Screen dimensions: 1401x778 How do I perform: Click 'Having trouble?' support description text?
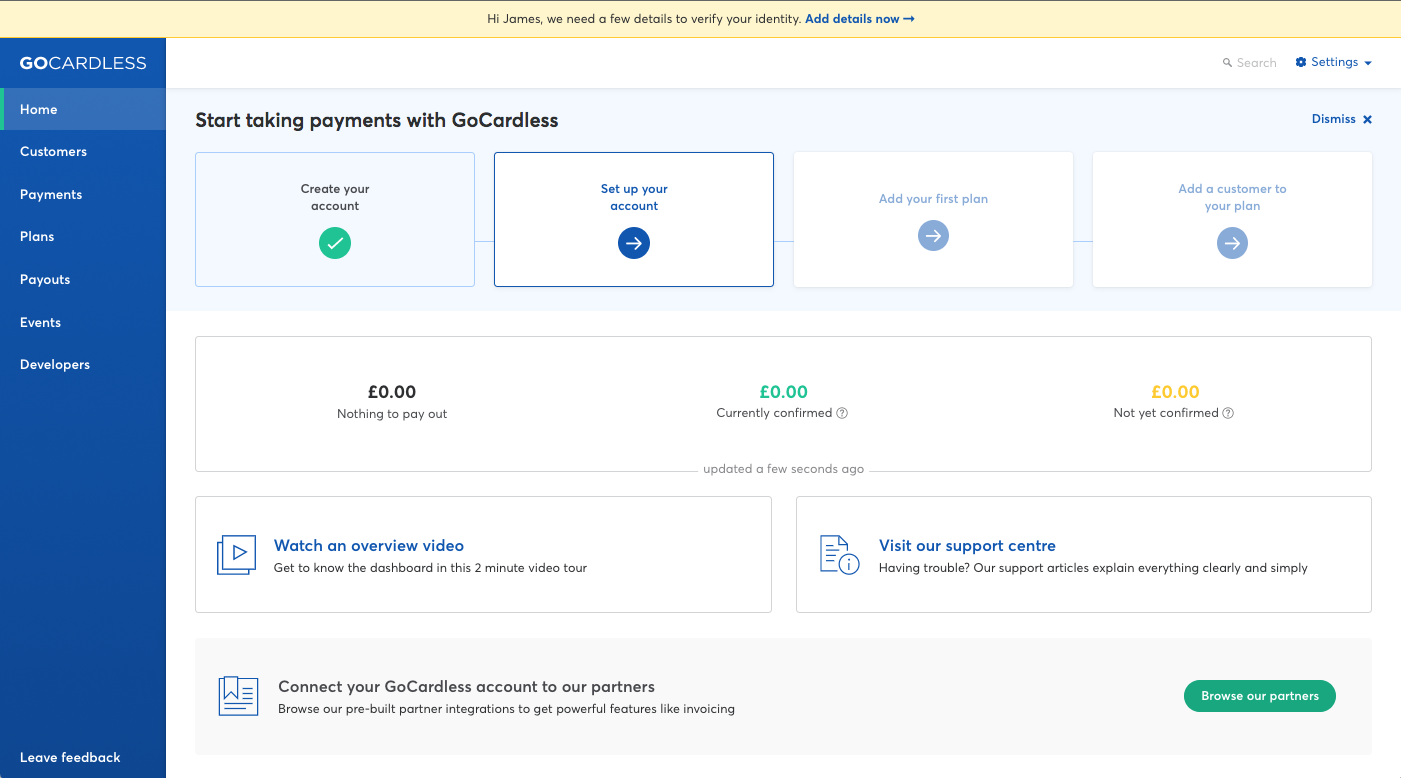coord(1093,568)
